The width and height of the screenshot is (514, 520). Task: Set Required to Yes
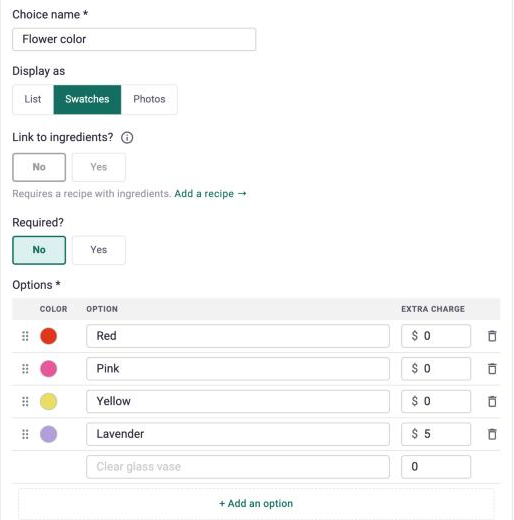[x=99, y=250]
